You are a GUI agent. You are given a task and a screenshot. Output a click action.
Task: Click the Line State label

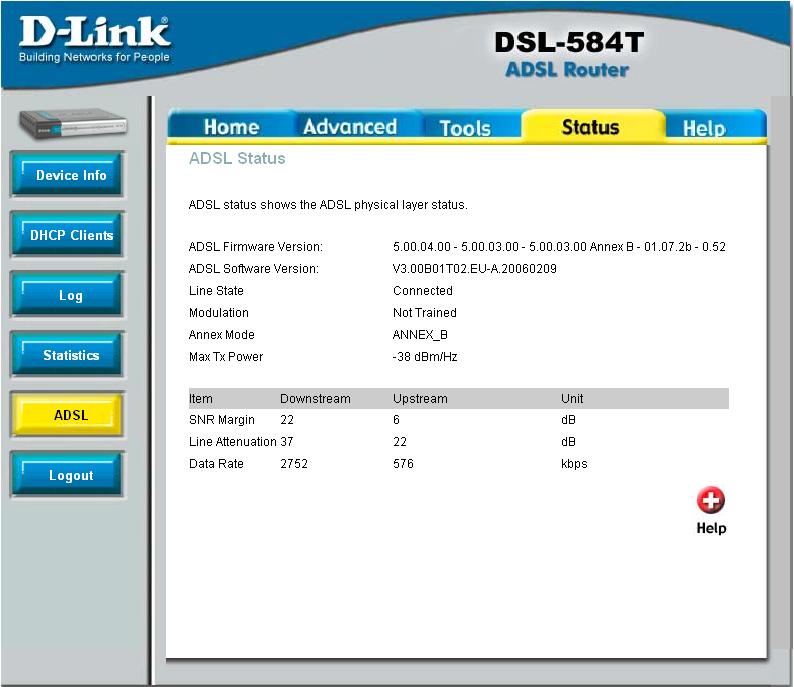coord(216,291)
